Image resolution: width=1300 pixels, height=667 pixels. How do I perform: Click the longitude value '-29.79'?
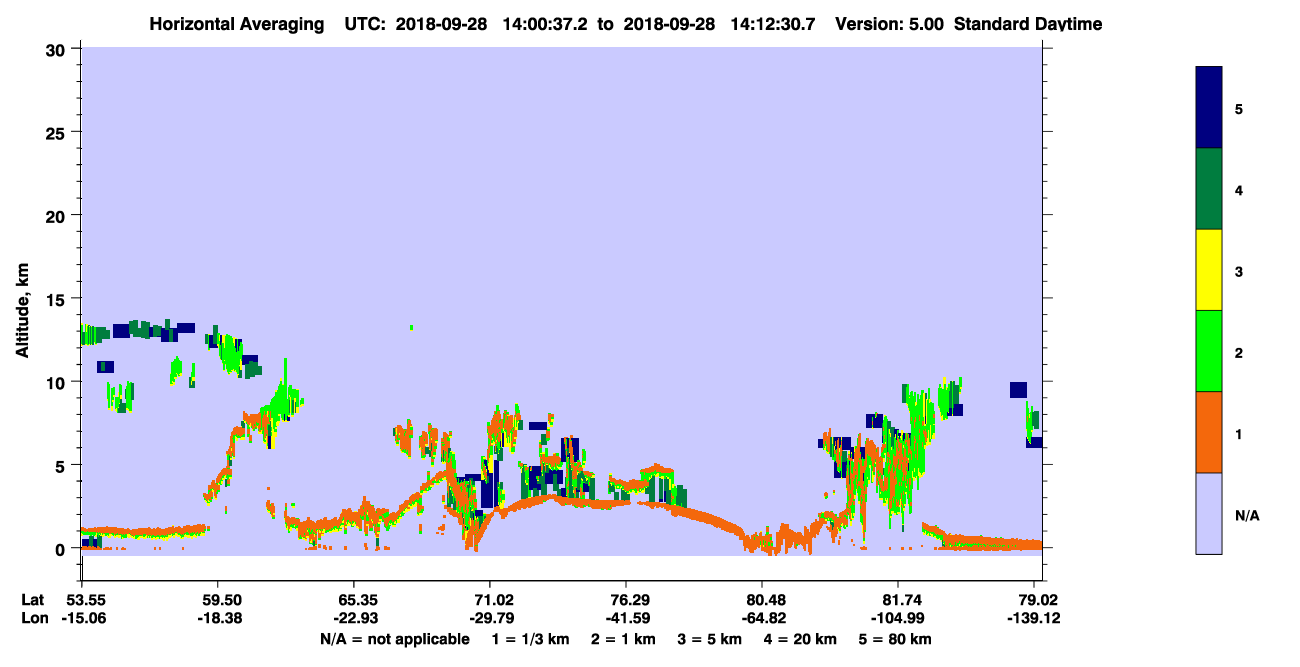coord(490,618)
